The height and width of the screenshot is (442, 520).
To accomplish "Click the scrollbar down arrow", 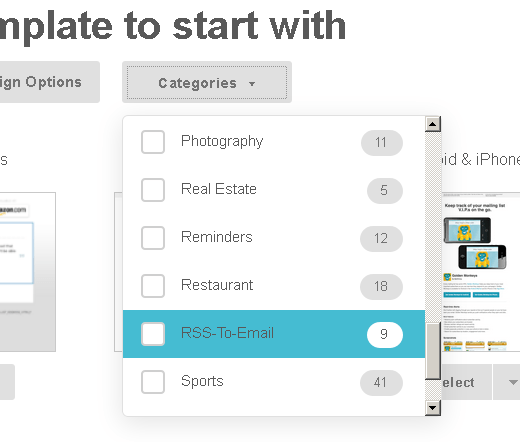I will point(433,407).
